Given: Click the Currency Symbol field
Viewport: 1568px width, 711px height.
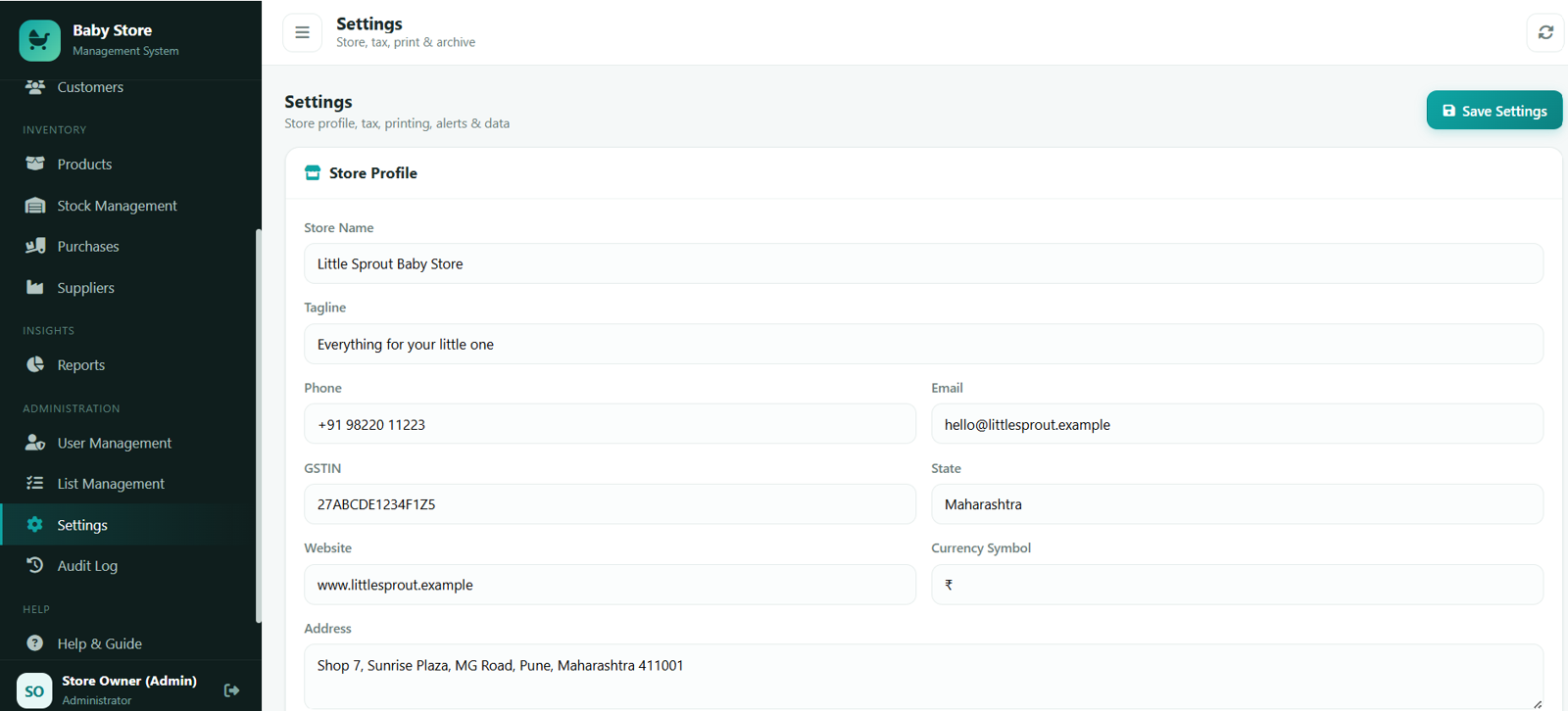Looking at the screenshot, I should [x=1237, y=585].
